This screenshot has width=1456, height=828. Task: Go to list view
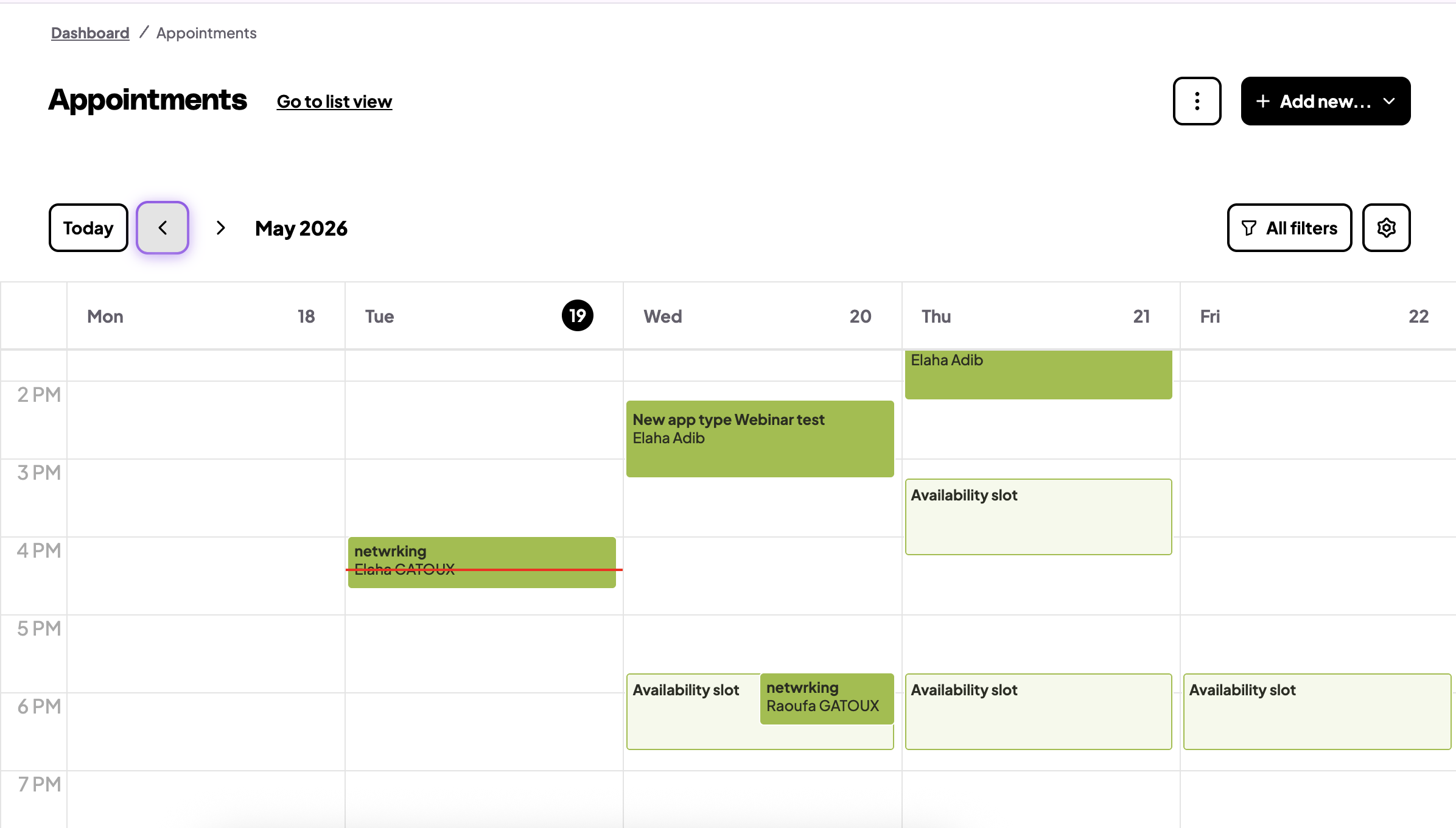[x=334, y=102]
